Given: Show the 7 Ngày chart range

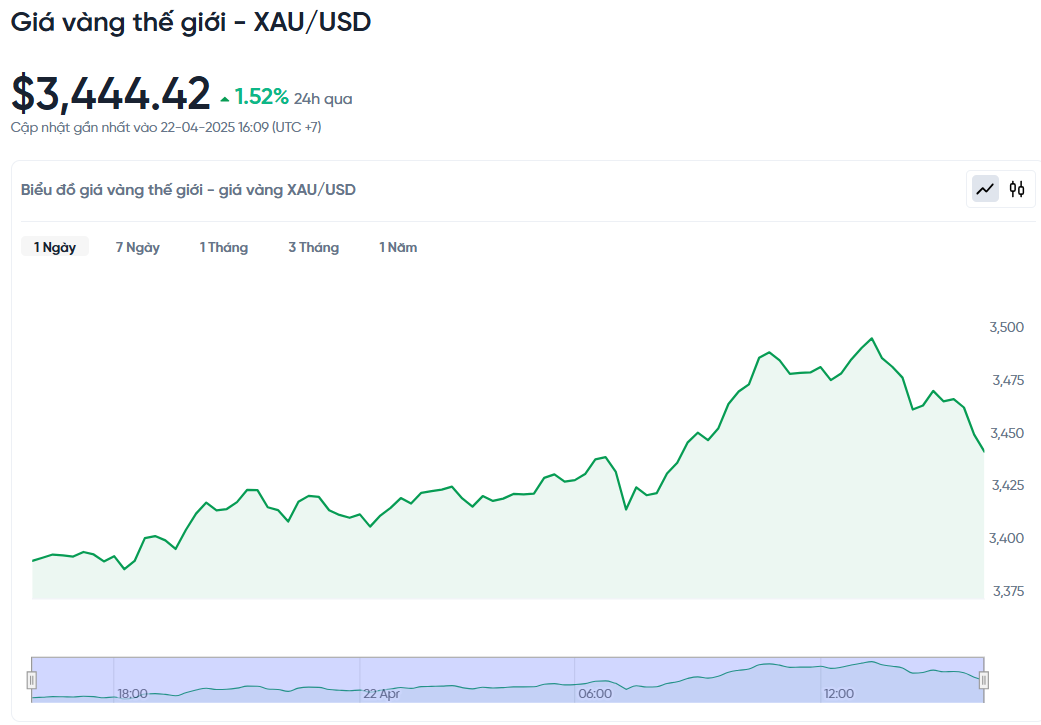Looking at the screenshot, I should (x=138, y=247).
